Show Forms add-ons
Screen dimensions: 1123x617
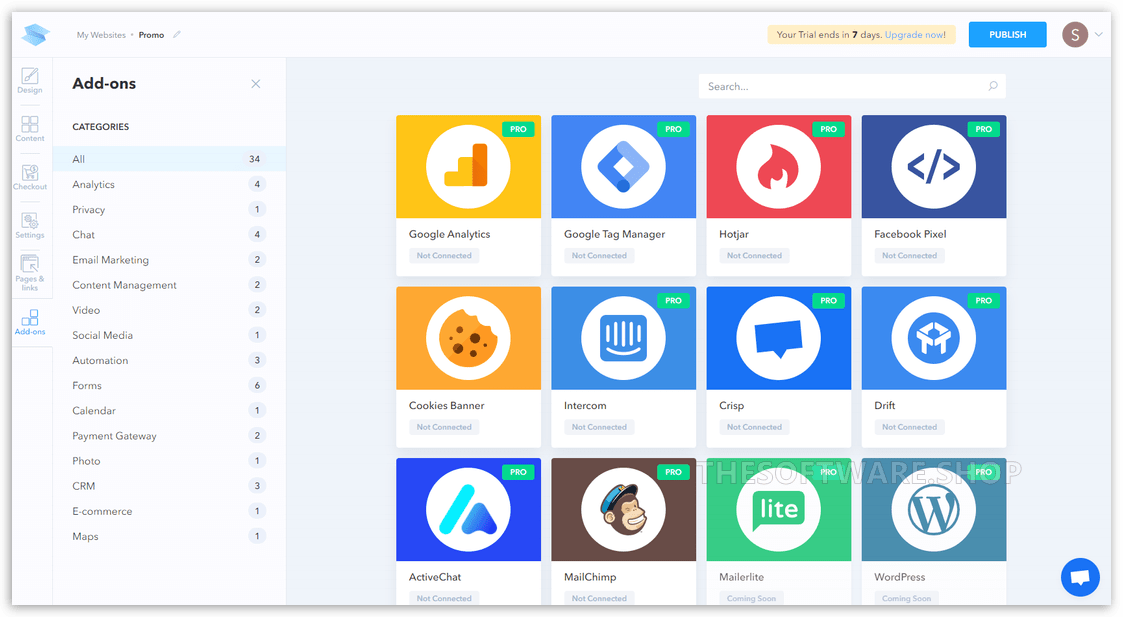[x=169, y=385]
